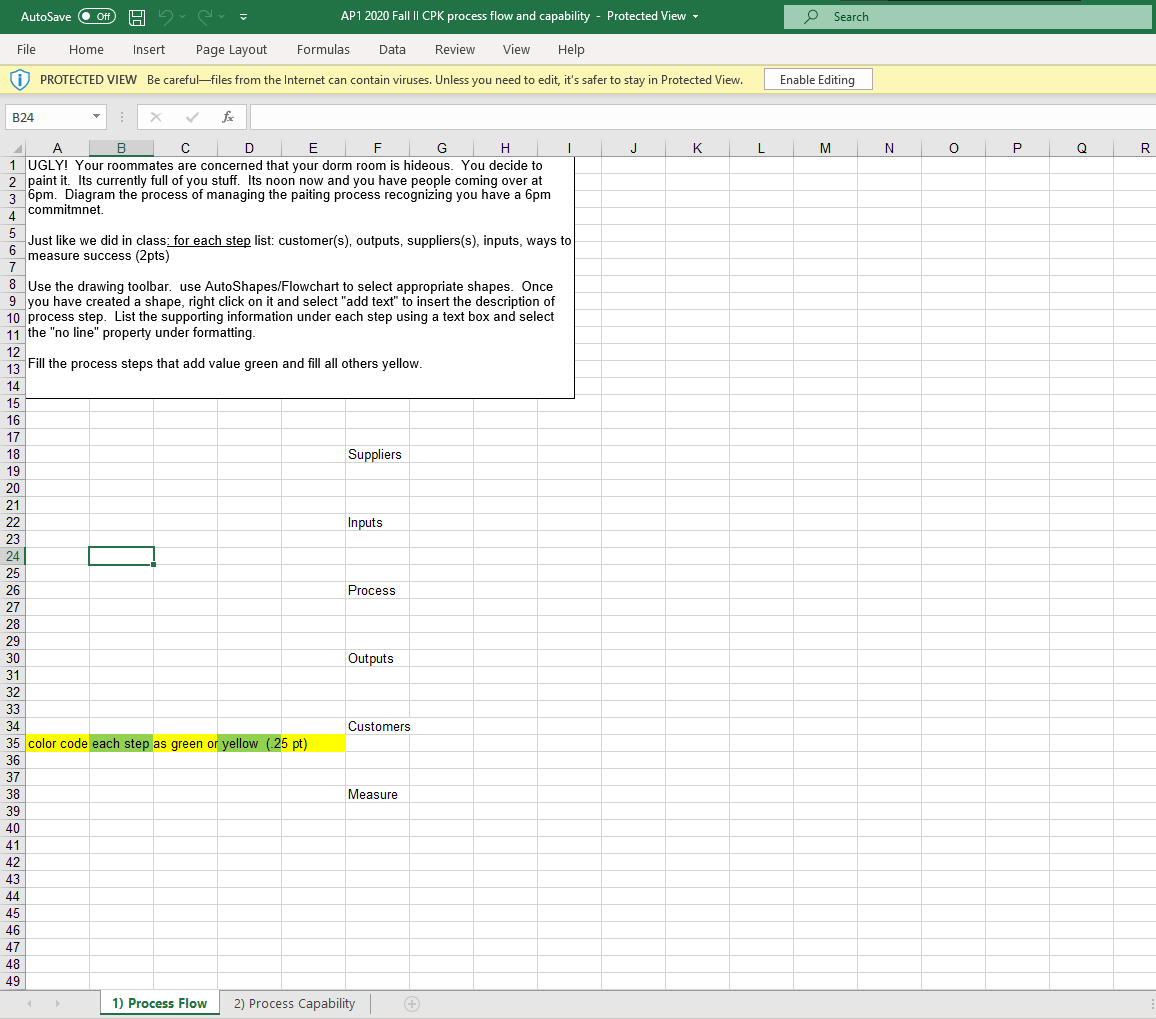This screenshot has width=1156, height=1019.
Task: Click the Protected View shield icon
Action: pos(18,79)
